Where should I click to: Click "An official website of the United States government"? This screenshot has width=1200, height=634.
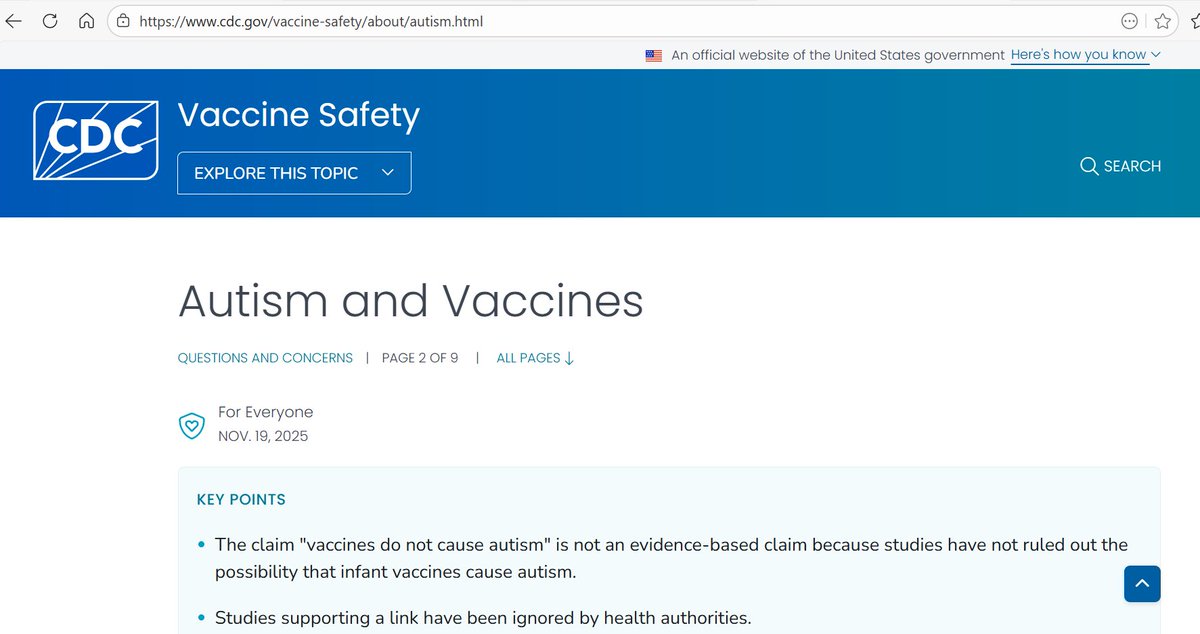click(838, 55)
